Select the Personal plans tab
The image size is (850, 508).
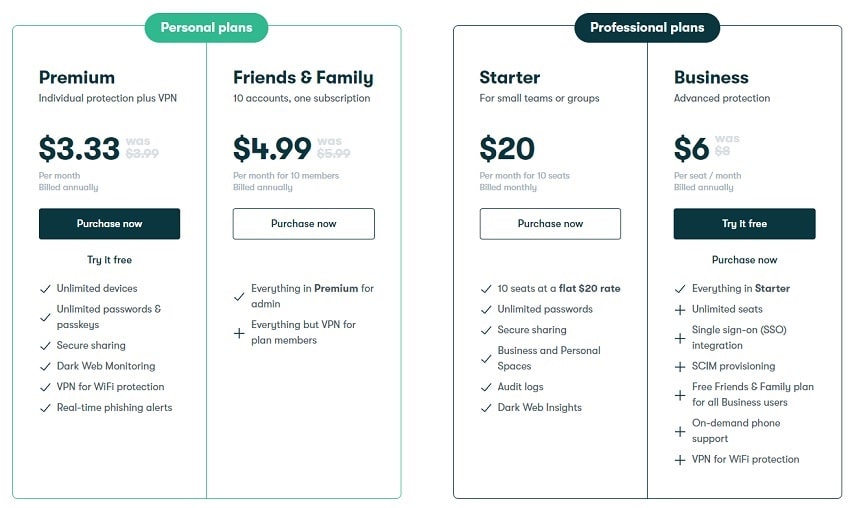[206, 28]
